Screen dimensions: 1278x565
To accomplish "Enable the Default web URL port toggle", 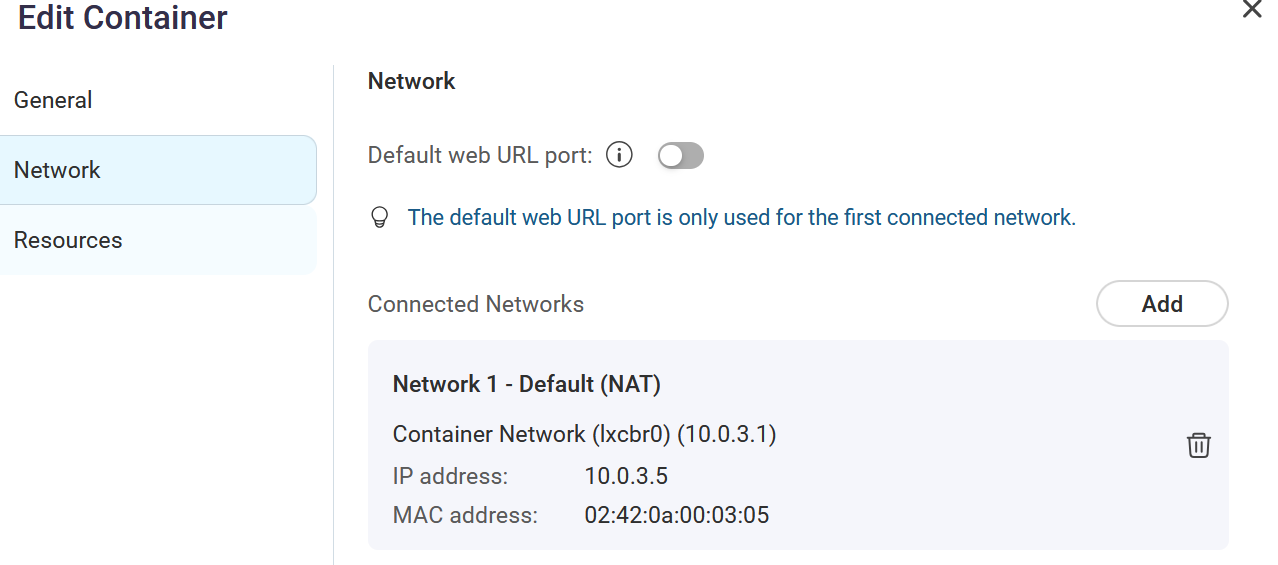I will point(681,156).
